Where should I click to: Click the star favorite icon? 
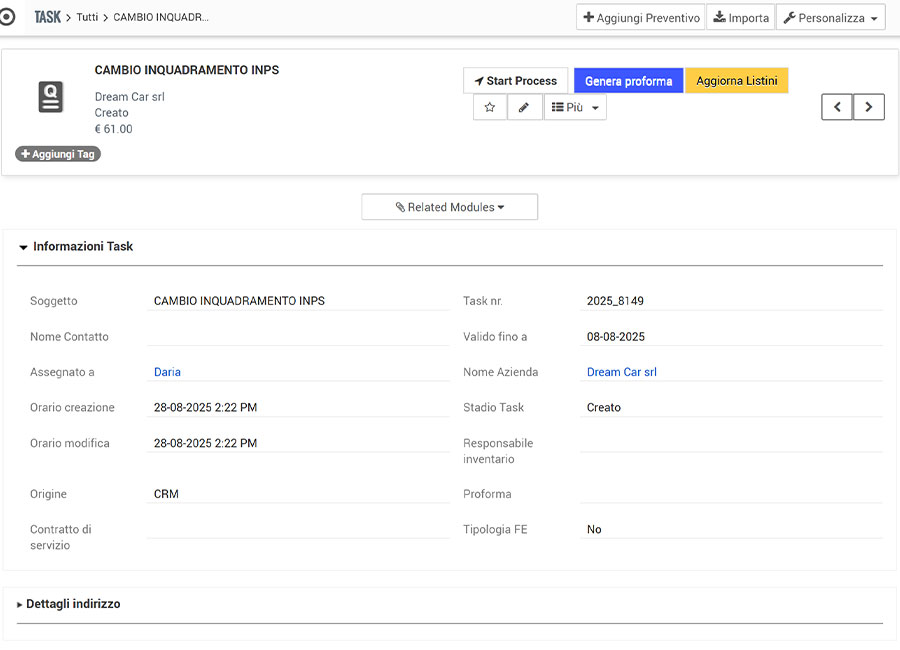tap(489, 107)
